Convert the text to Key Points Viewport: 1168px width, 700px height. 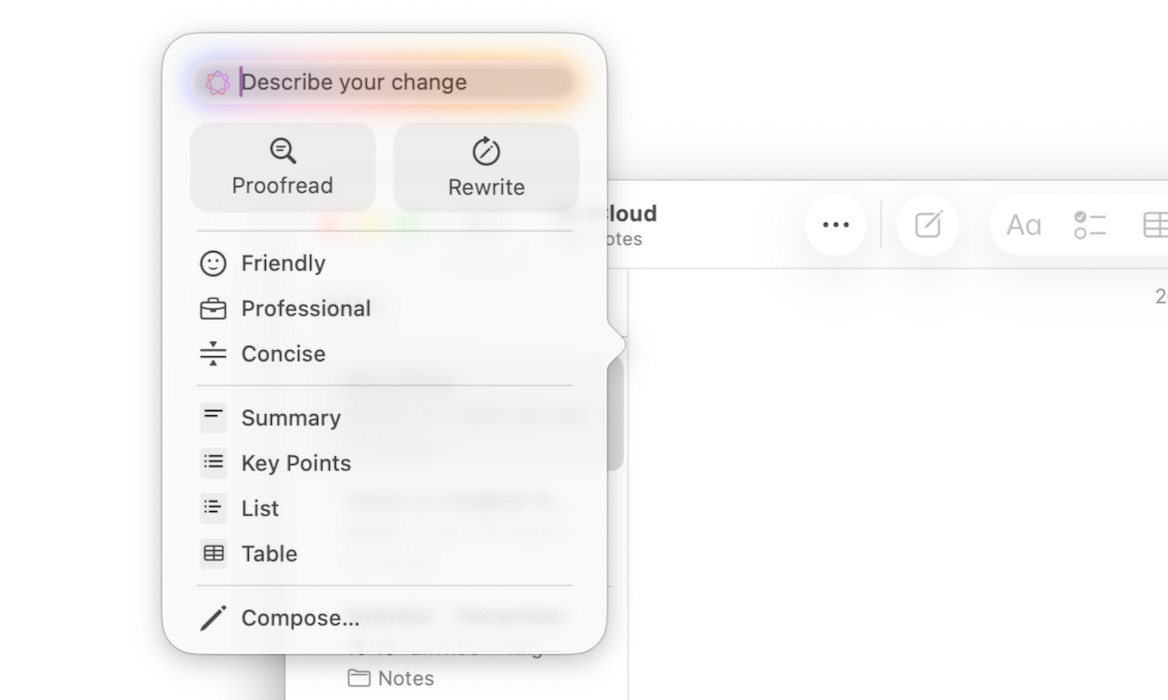pos(295,463)
